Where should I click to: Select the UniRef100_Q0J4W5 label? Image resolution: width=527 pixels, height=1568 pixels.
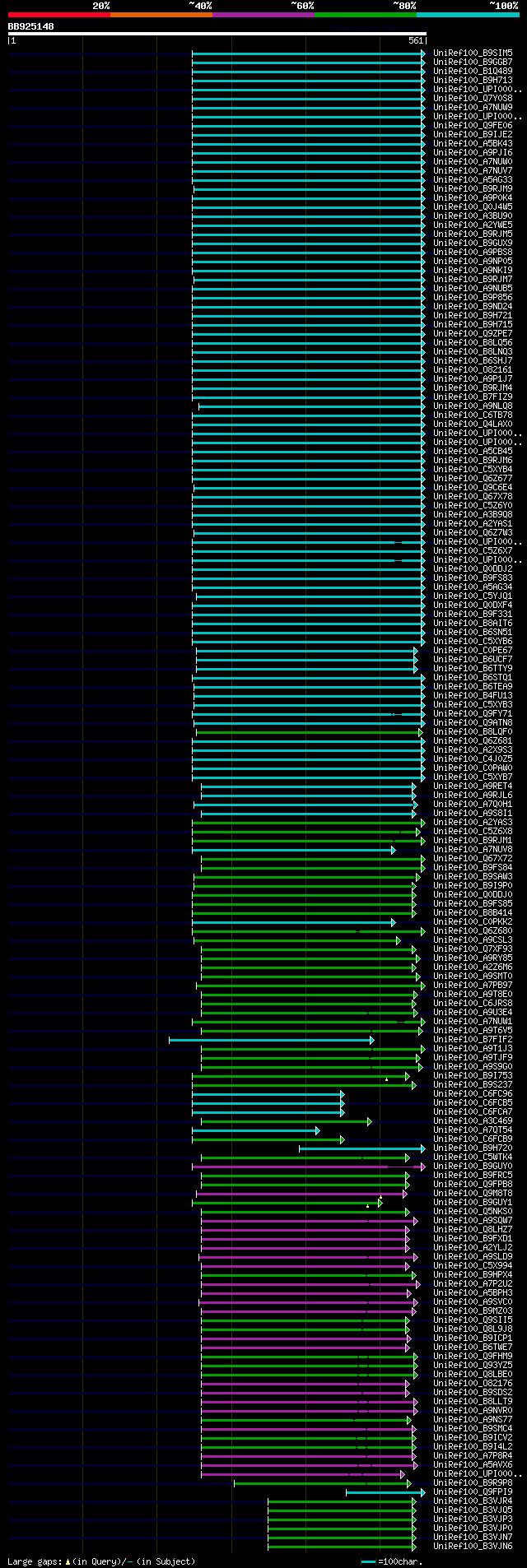click(x=473, y=206)
